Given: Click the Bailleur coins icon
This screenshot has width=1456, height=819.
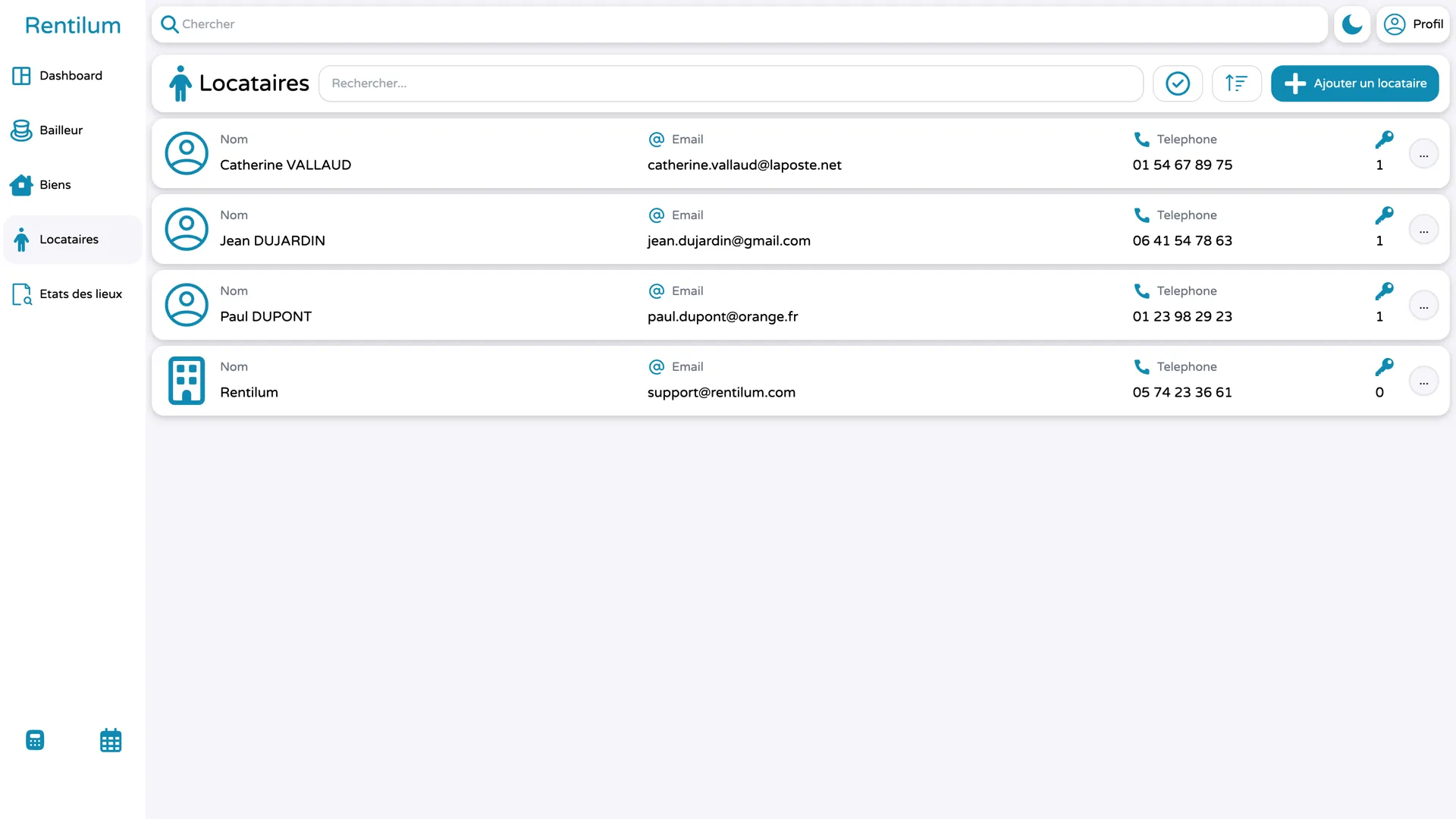Looking at the screenshot, I should coord(21,130).
